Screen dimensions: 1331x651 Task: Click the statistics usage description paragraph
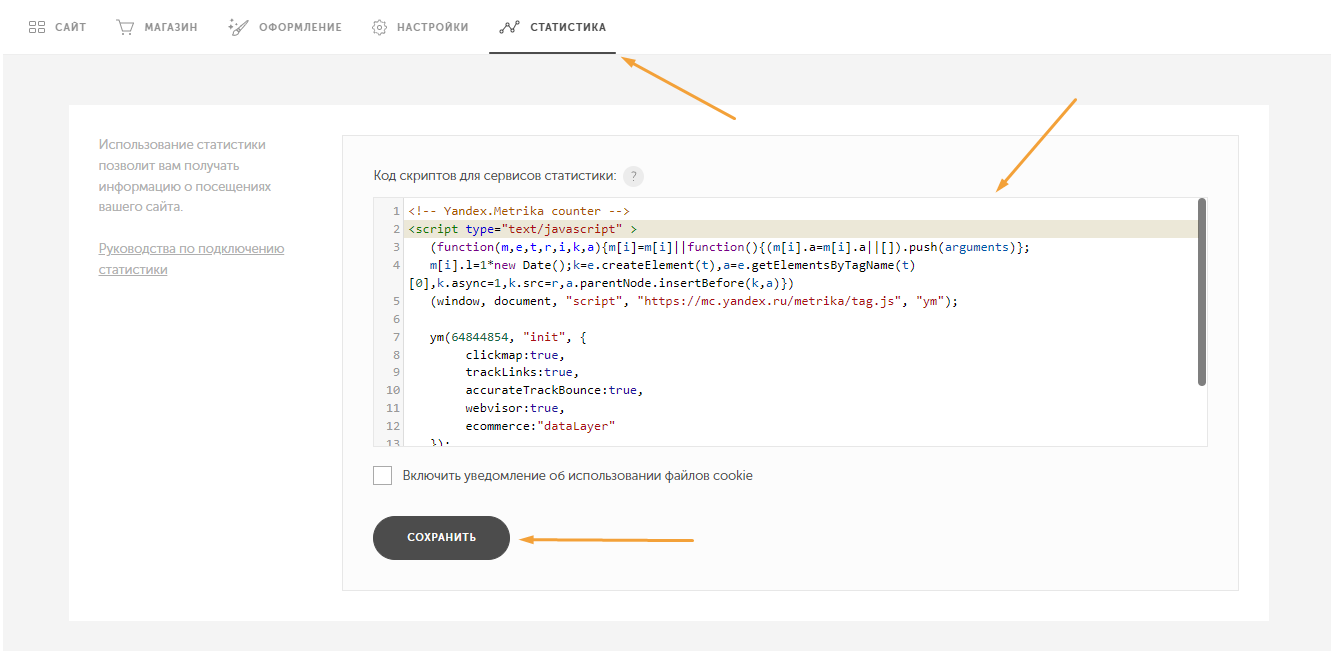click(185, 176)
